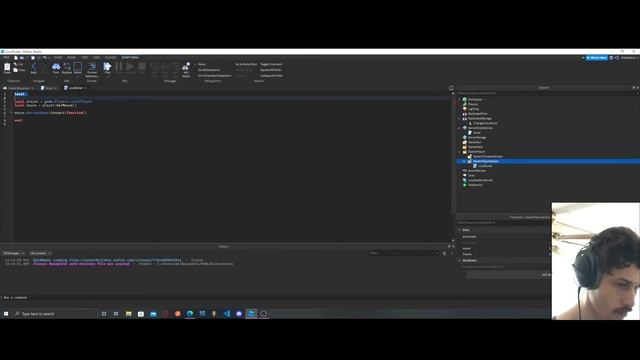
Task: Click Go to Script Error
Action: (x=246, y=64)
